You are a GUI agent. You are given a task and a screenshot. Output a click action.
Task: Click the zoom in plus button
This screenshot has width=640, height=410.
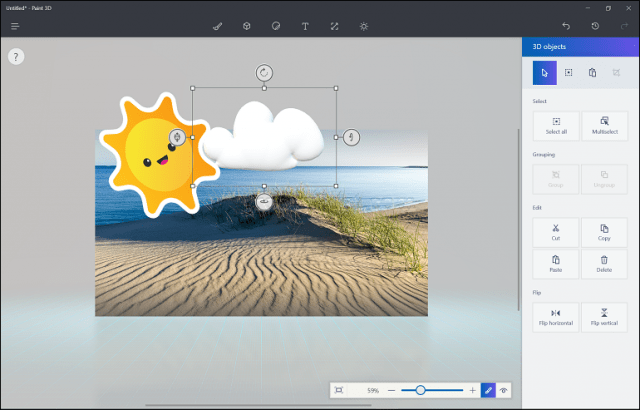(472, 390)
